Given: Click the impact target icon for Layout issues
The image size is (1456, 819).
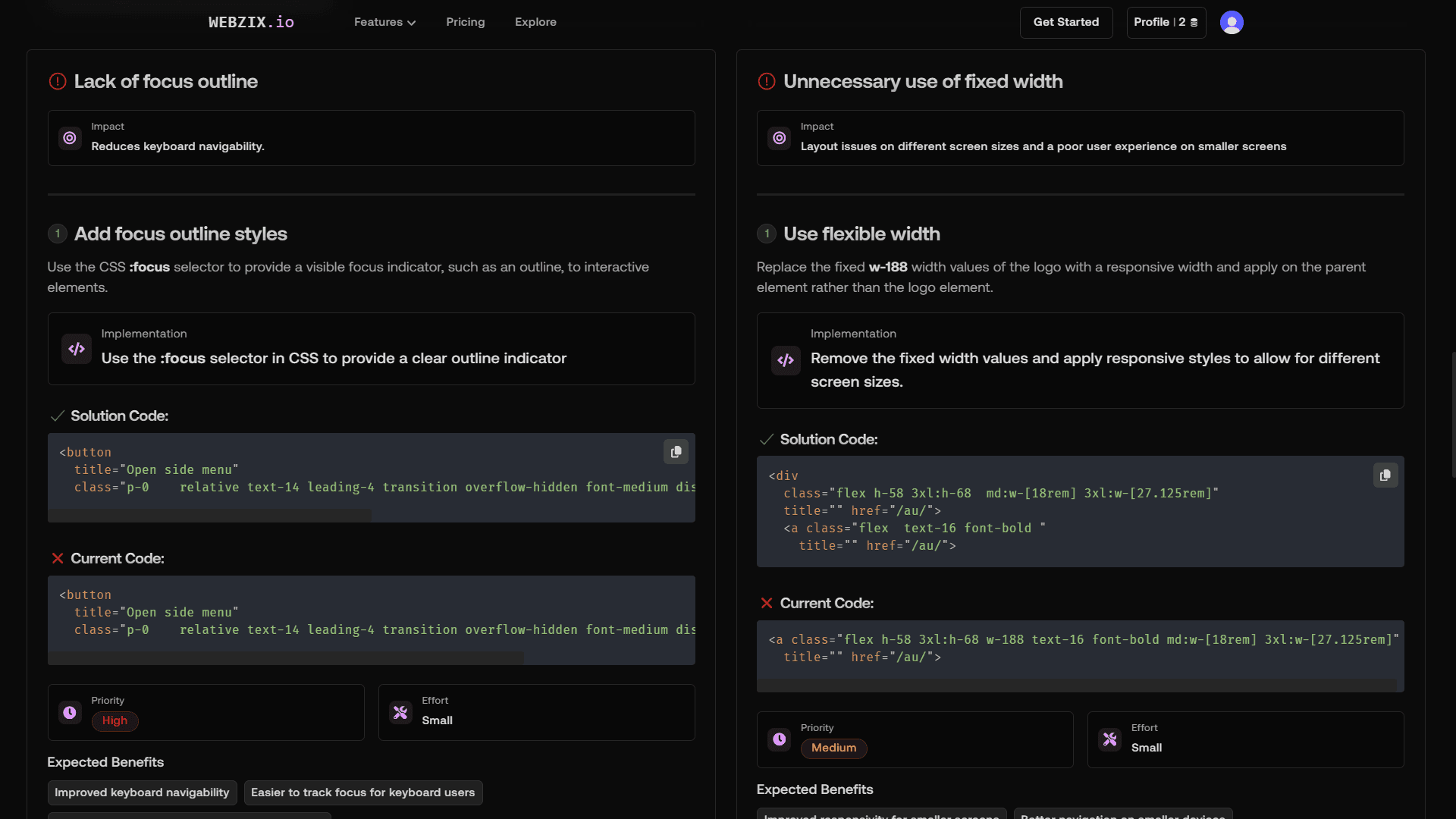Looking at the screenshot, I should (x=779, y=138).
